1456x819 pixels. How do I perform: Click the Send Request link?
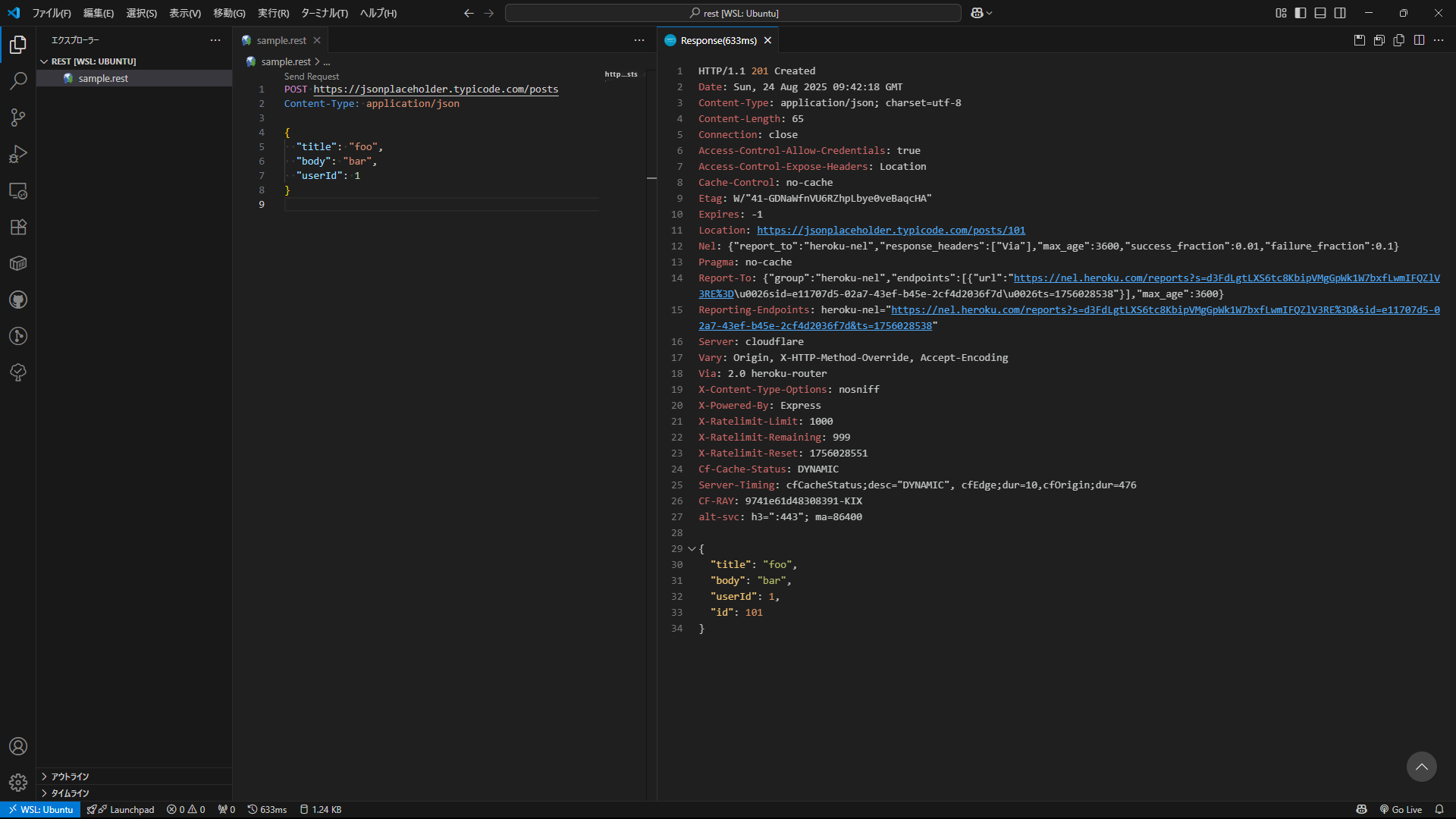(312, 76)
